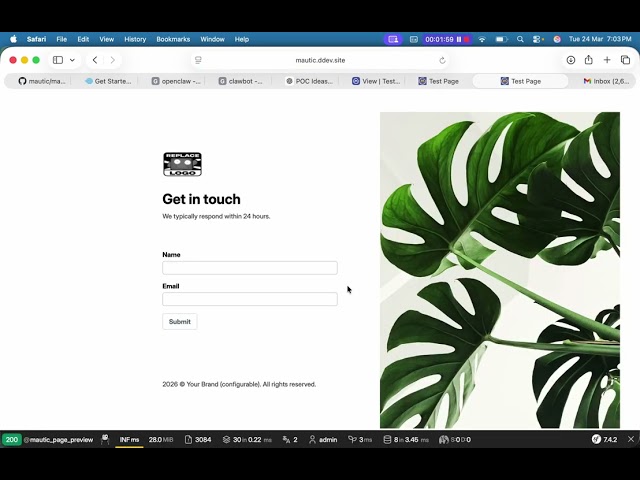Image resolution: width=640 pixels, height=480 pixels.
Task: Open the File menu
Action: 62,39
